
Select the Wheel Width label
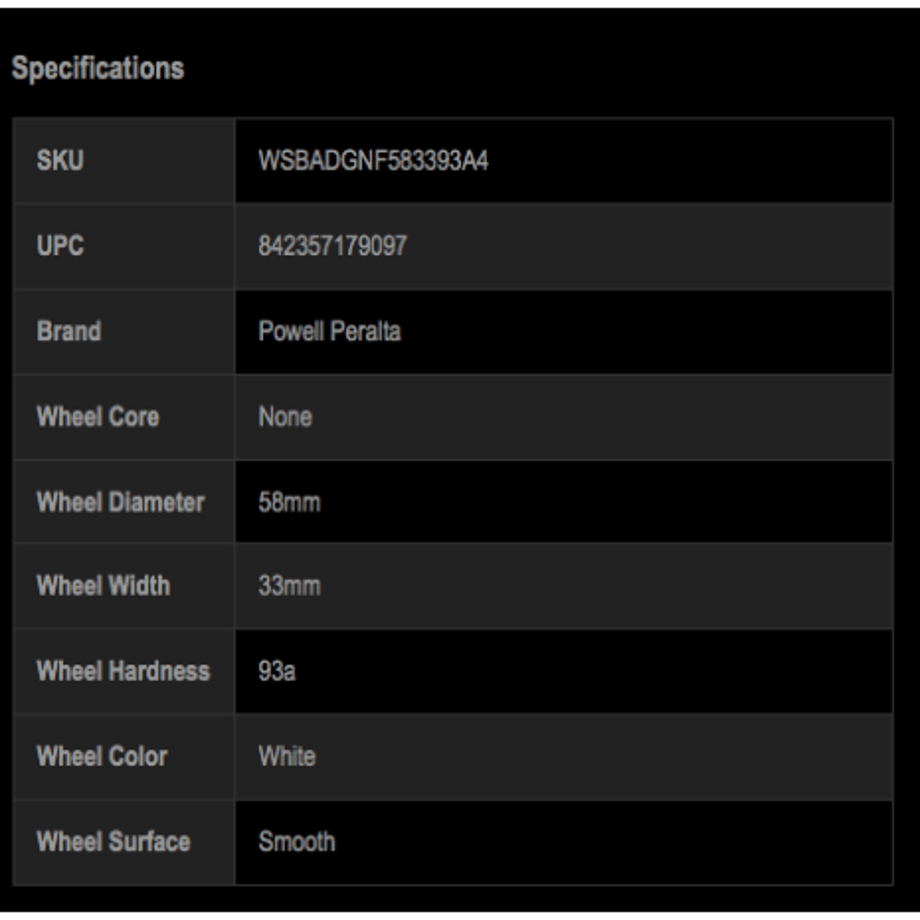pos(104,586)
